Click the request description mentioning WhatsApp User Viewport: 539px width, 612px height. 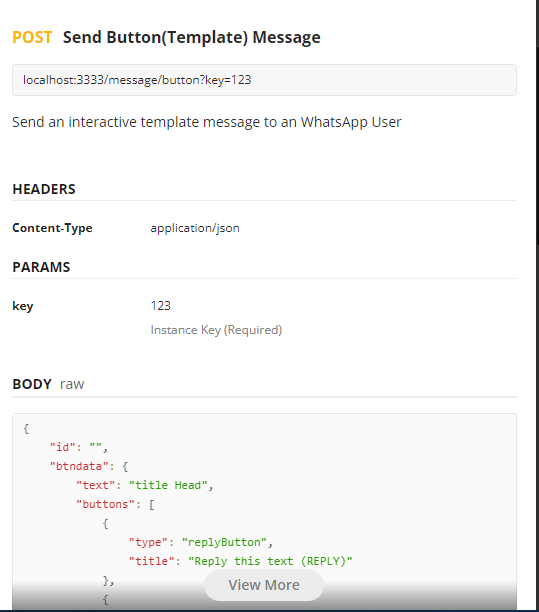point(206,122)
